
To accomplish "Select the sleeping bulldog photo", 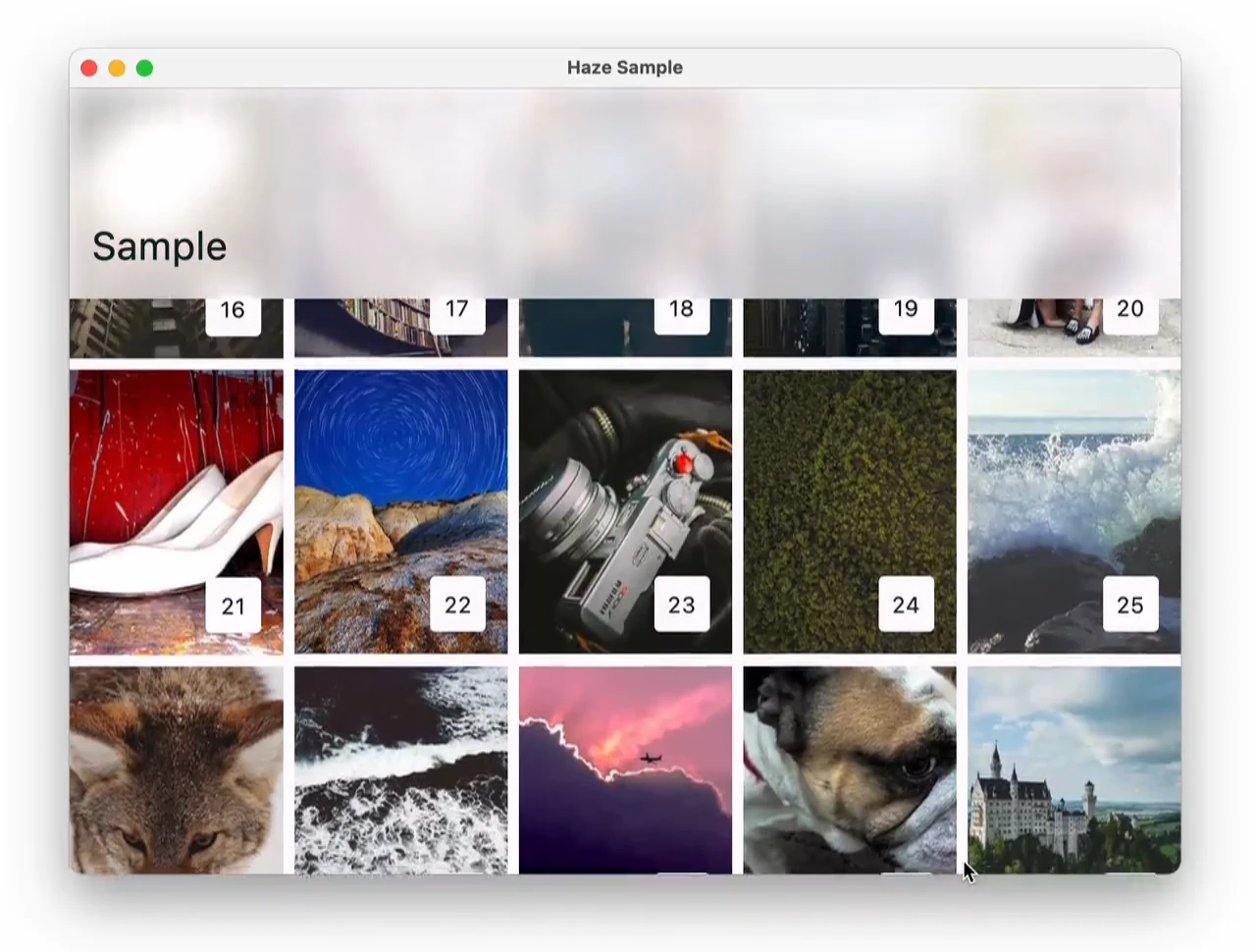I will [x=849, y=769].
